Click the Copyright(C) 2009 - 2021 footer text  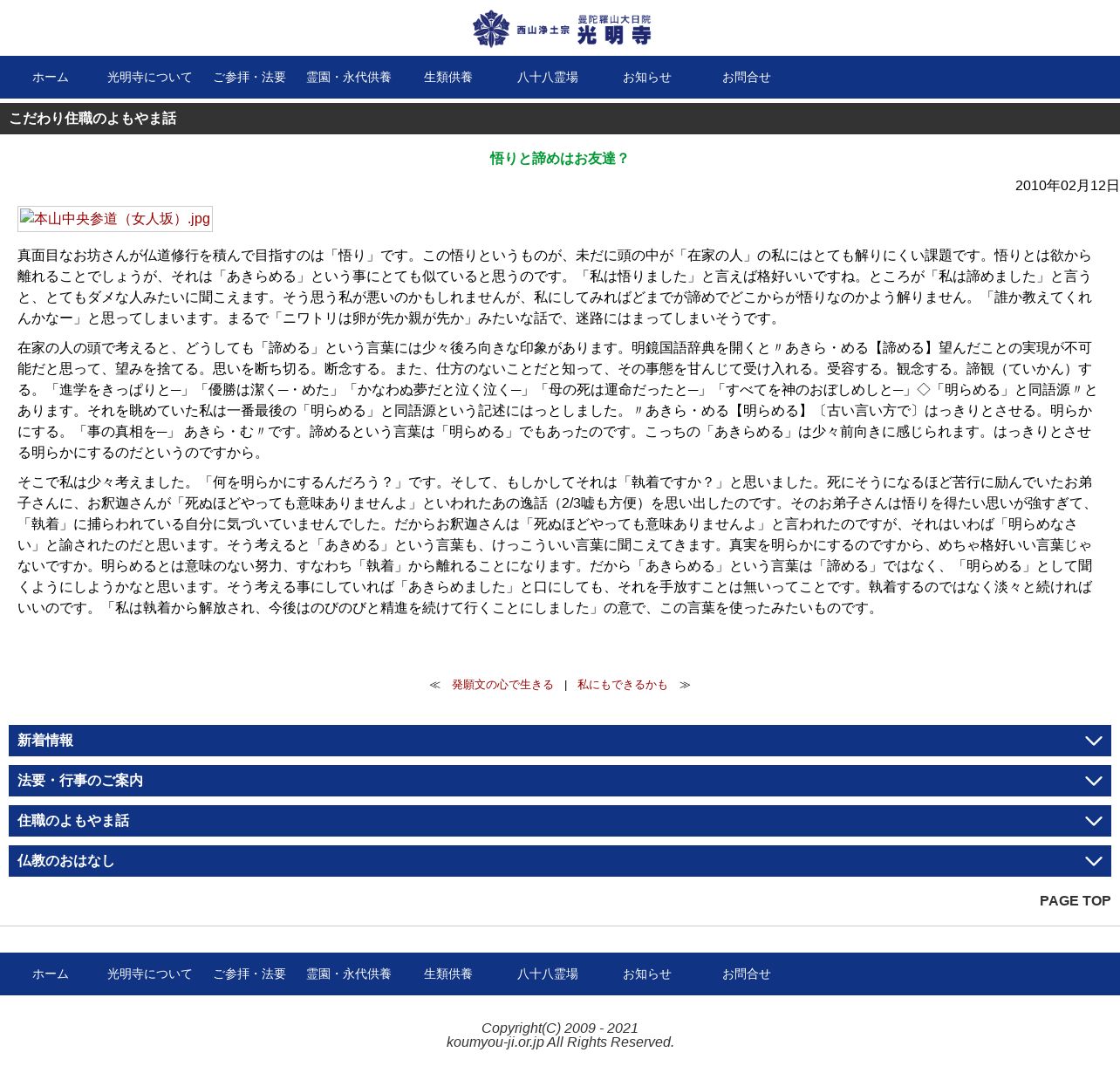tap(560, 1028)
